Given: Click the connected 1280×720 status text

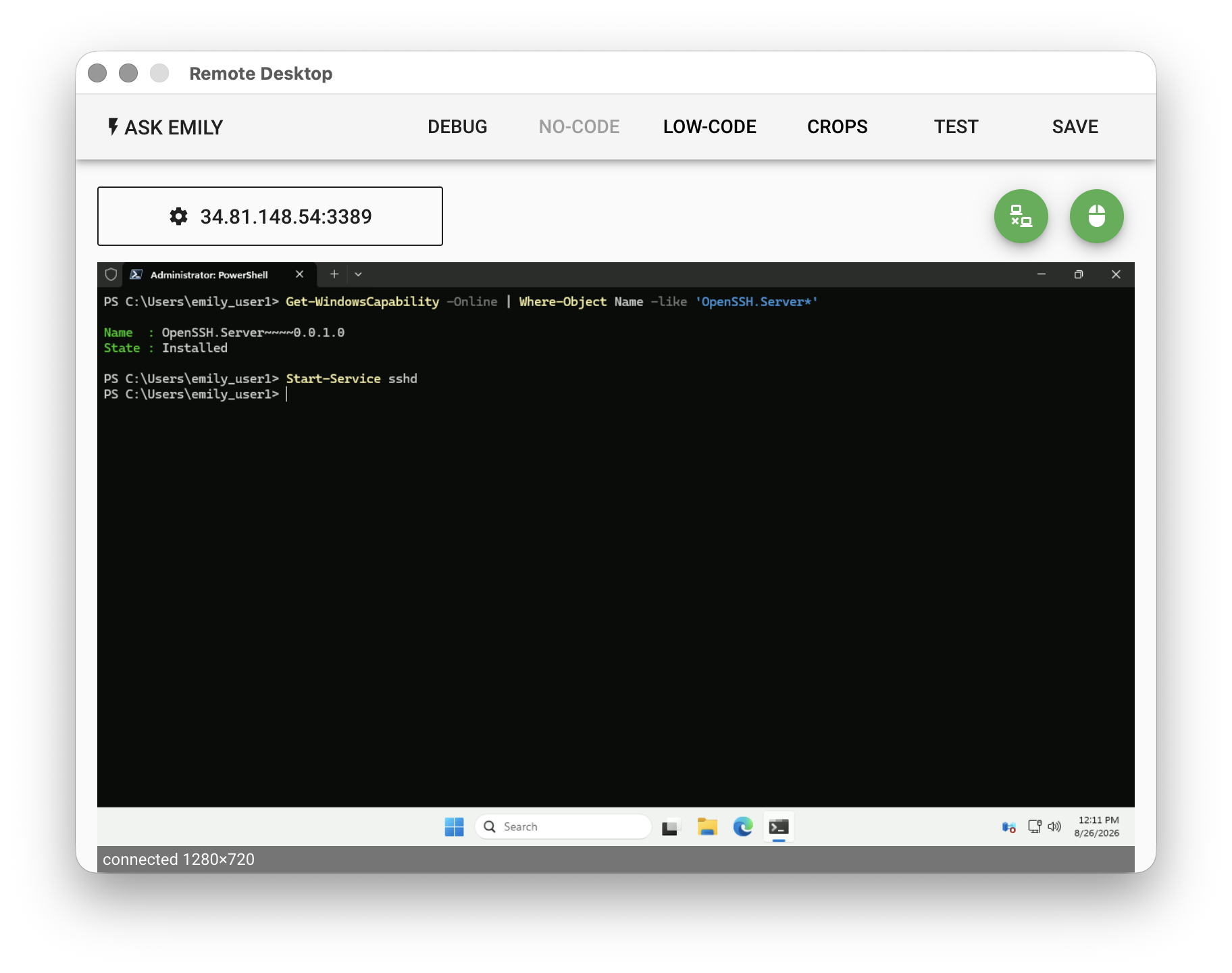Looking at the screenshot, I should (178, 859).
